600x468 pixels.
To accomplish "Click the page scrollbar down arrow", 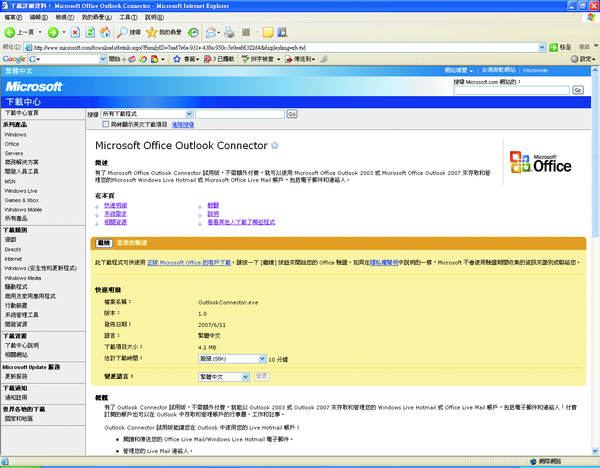I will [595, 451].
